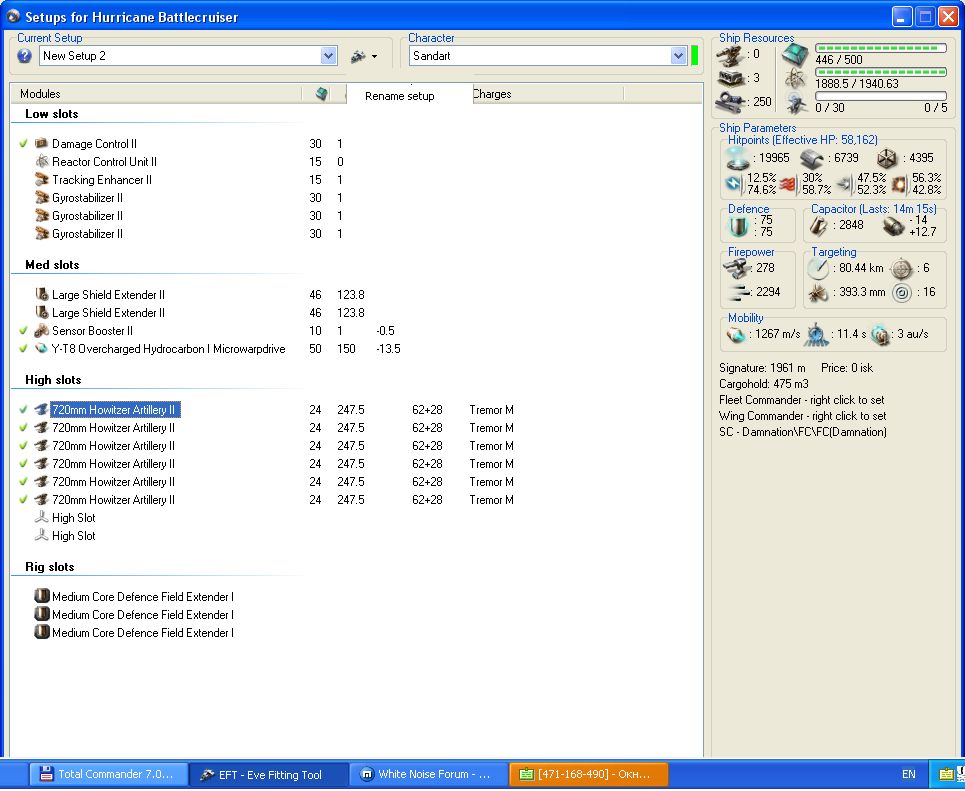
Task: Click the green character status indicator
Action: (694, 56)
